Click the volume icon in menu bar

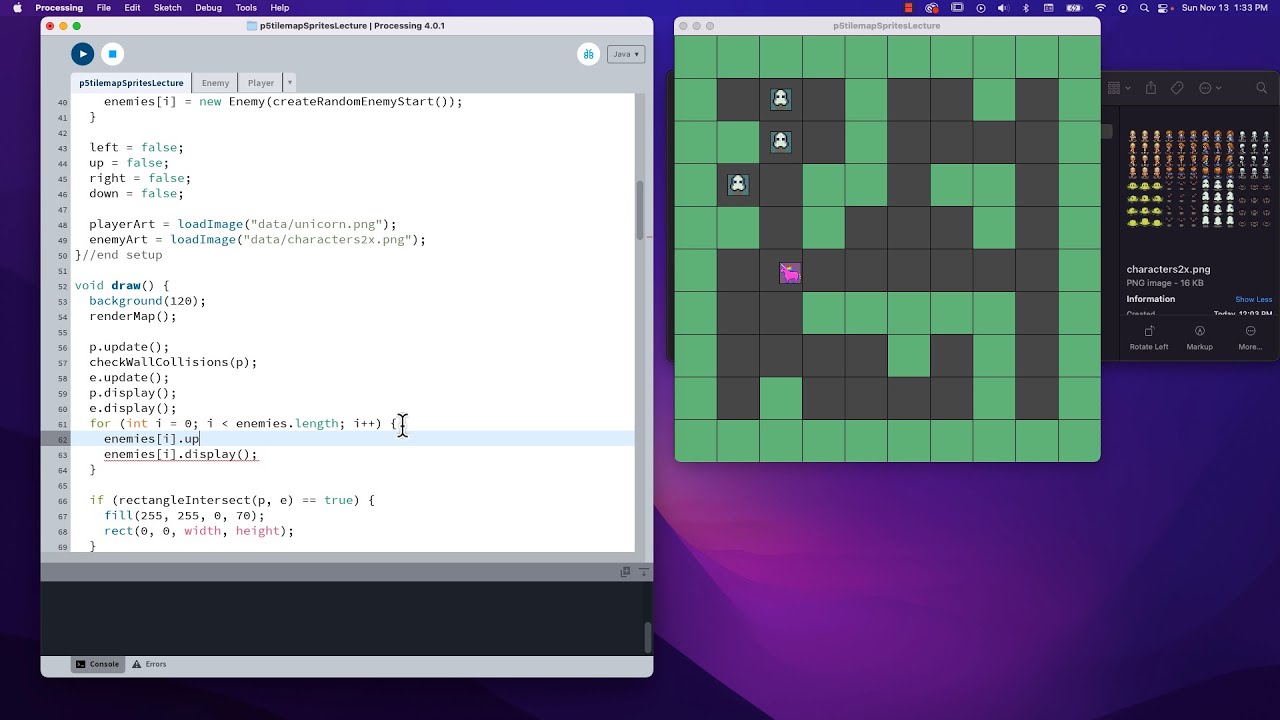coord(1004,8)
